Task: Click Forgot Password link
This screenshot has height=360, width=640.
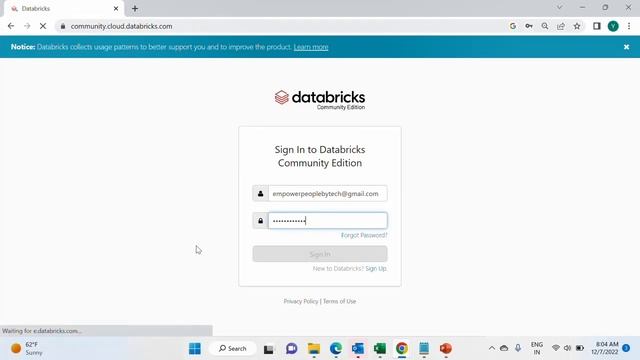Action: (364, 235)
